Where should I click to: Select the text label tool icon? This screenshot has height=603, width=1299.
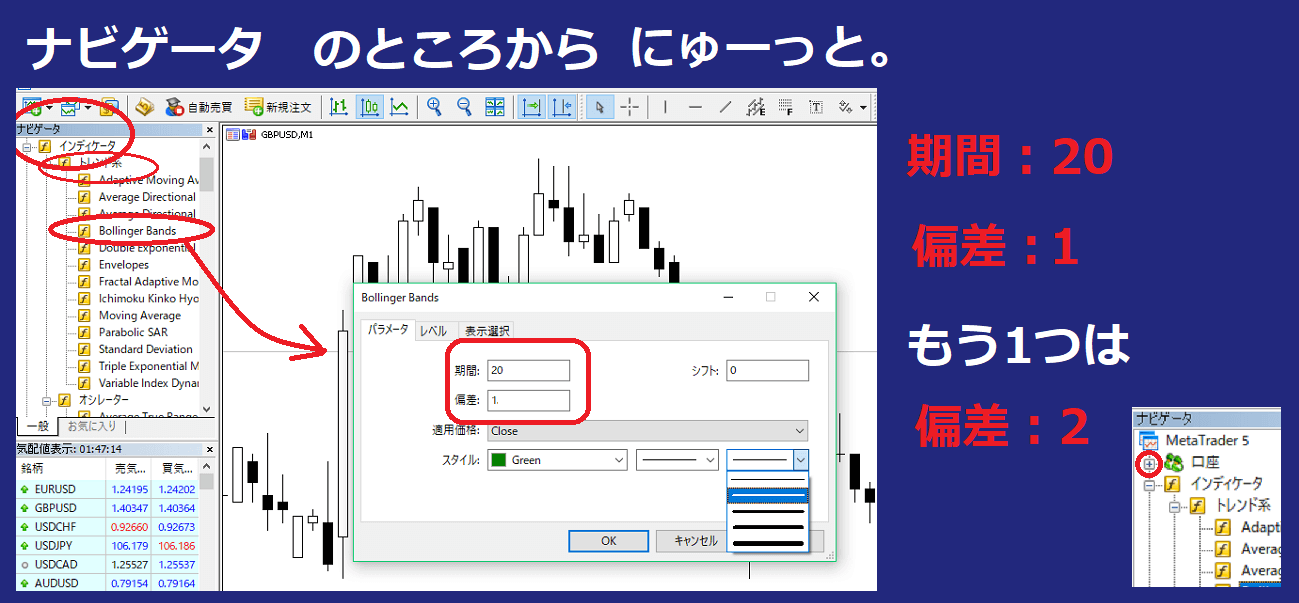(815, 107)
